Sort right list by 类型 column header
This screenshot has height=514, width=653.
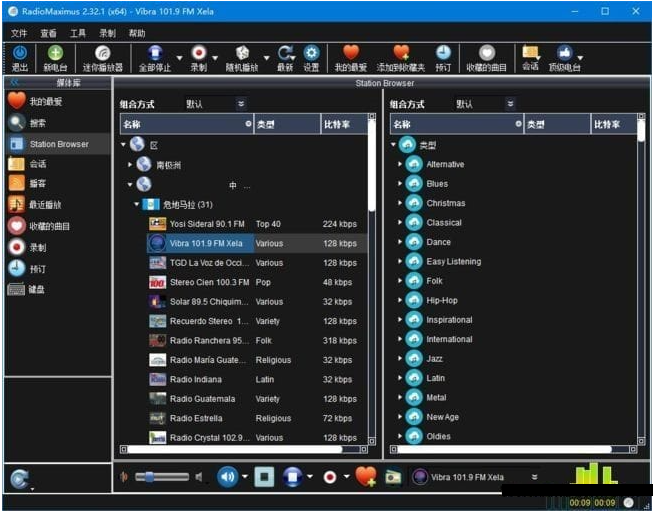[x=557, y=124]
